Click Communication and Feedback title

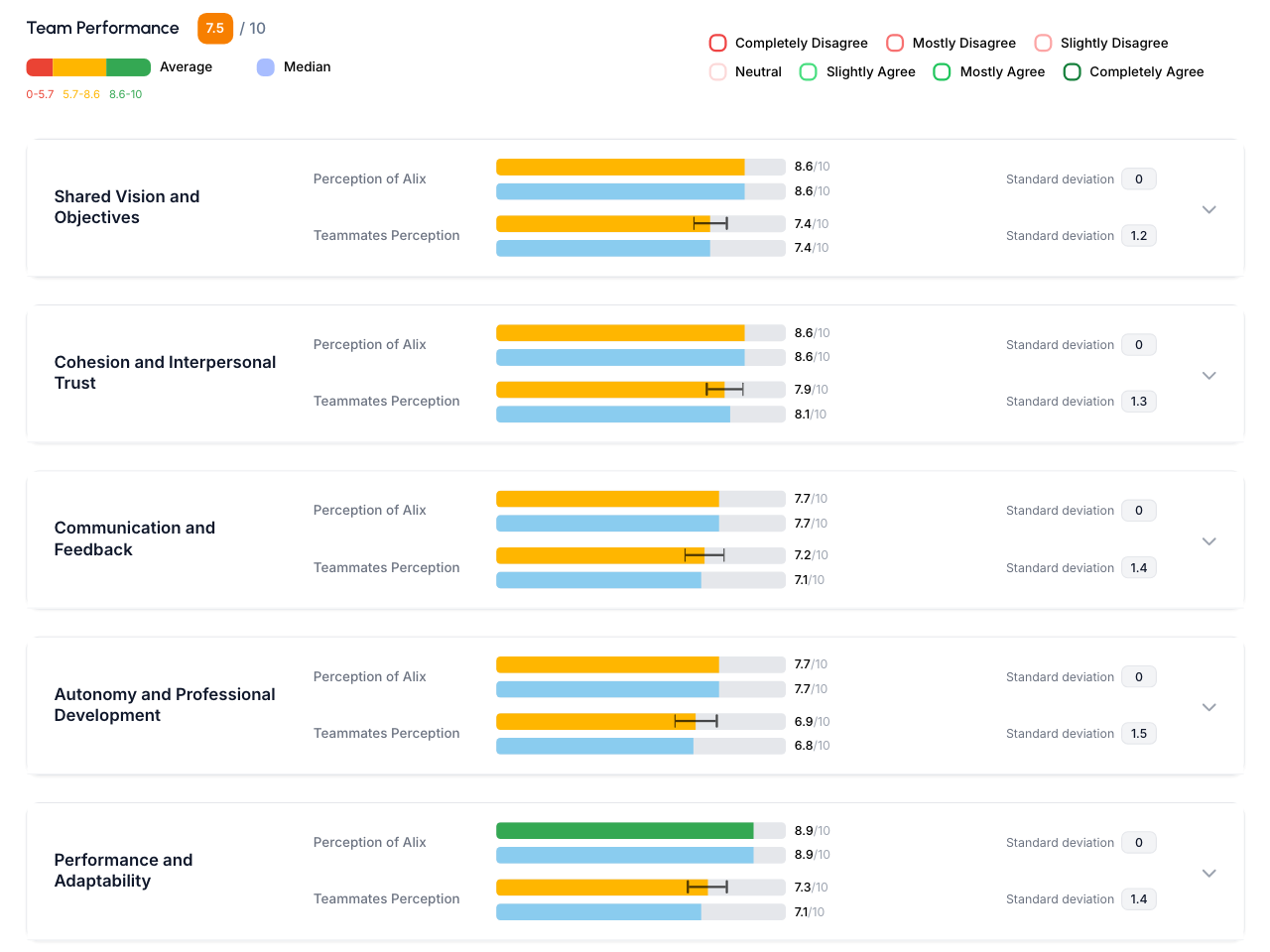pyautogui.click(x=135, y=538)
